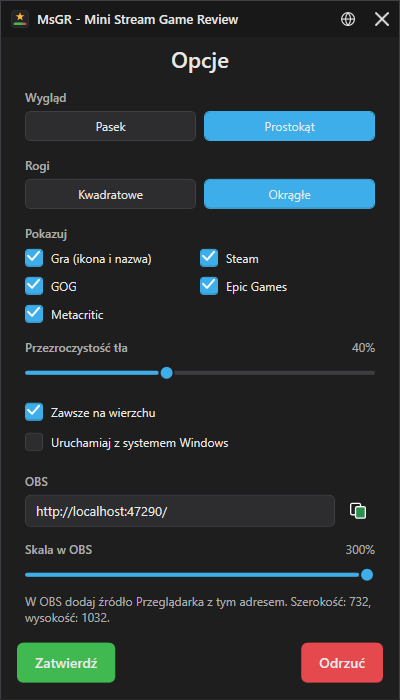The height and width of the screenshot is (700, 400).
Task: Toggle the Steam checkbox
Action: (209, 258)
